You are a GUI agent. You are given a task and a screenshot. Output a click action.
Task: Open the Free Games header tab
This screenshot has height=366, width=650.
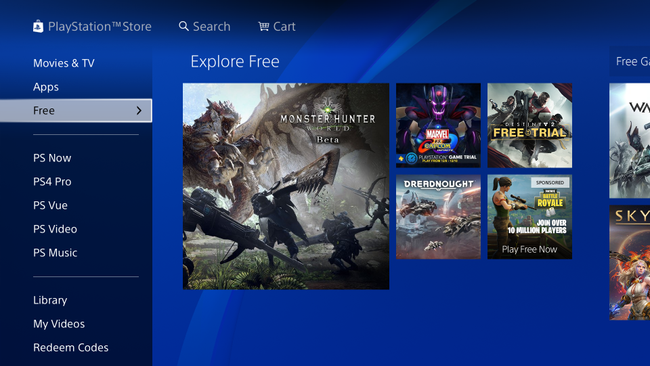point(630,61)
